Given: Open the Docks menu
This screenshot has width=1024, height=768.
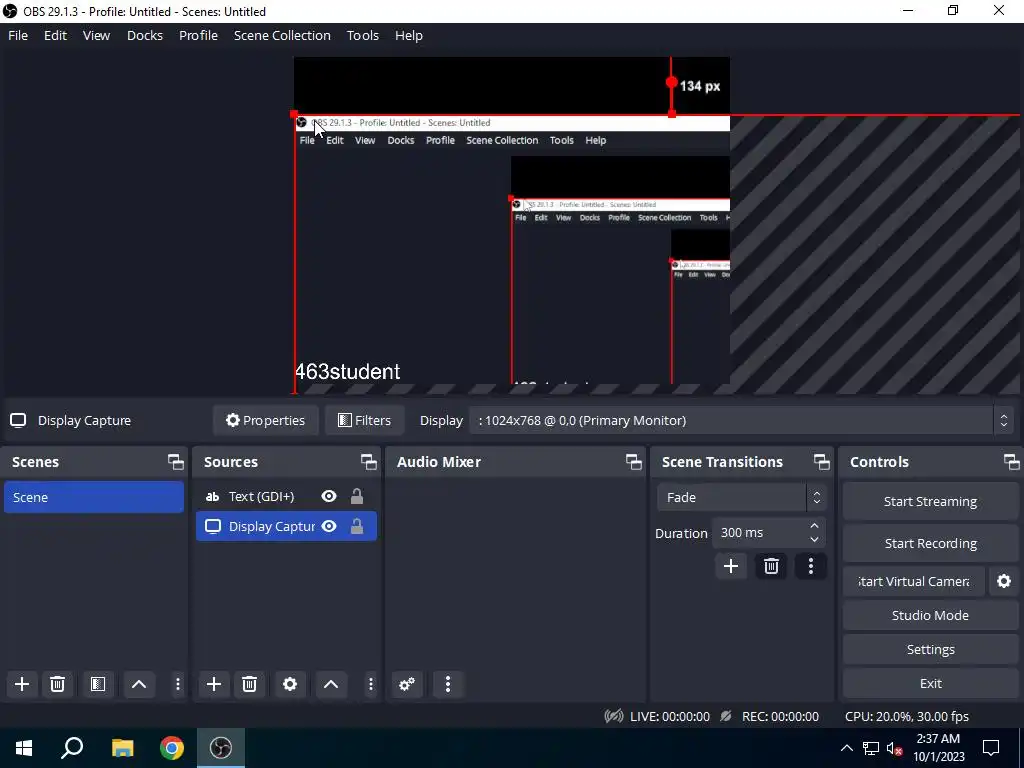Looking at the screenshot, I should [x=145, y=35].
